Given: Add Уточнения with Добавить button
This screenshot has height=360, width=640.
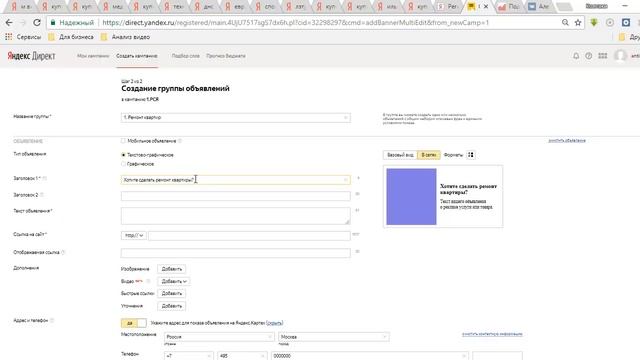Looking at the screenshot, I should tap(171, 306).
